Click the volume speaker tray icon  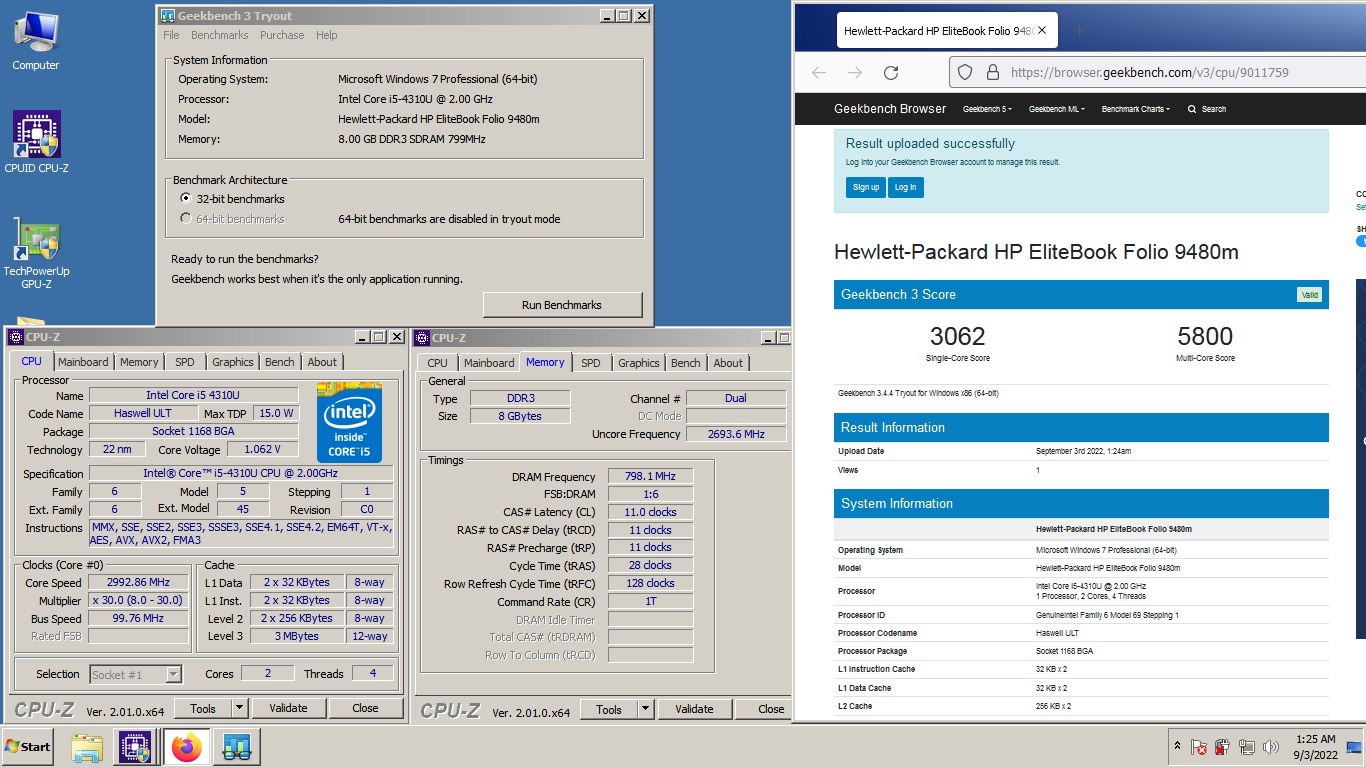1271,747
